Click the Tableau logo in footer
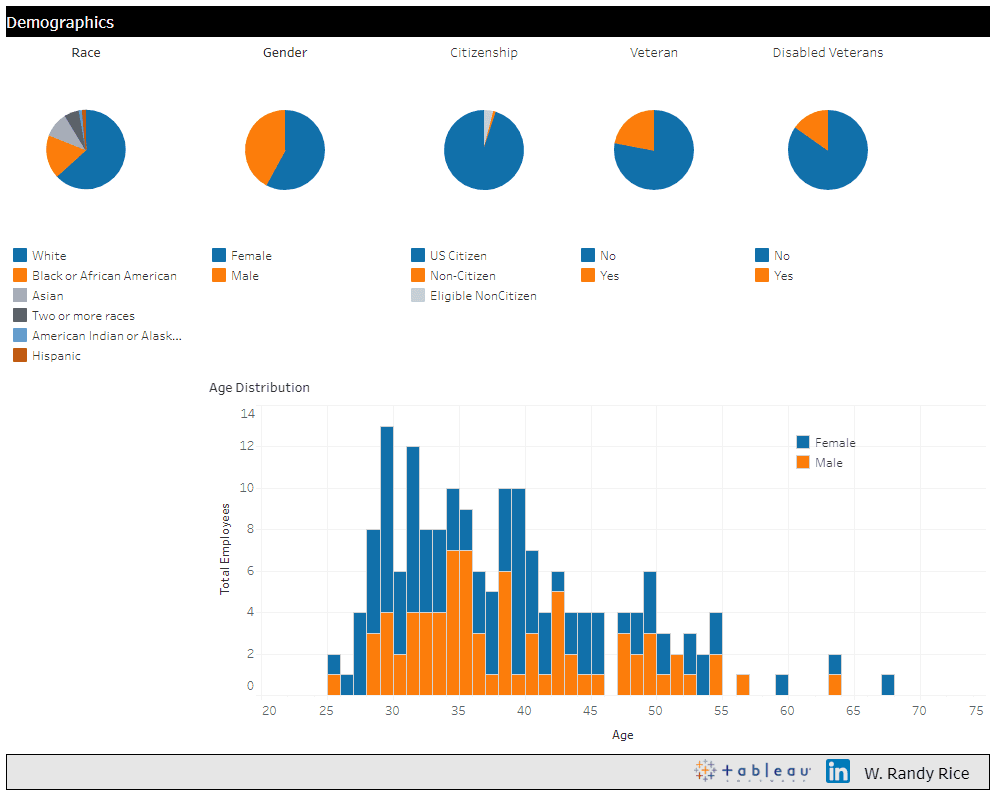The width and height of the screenshot is (995, 795). (752, 772)
